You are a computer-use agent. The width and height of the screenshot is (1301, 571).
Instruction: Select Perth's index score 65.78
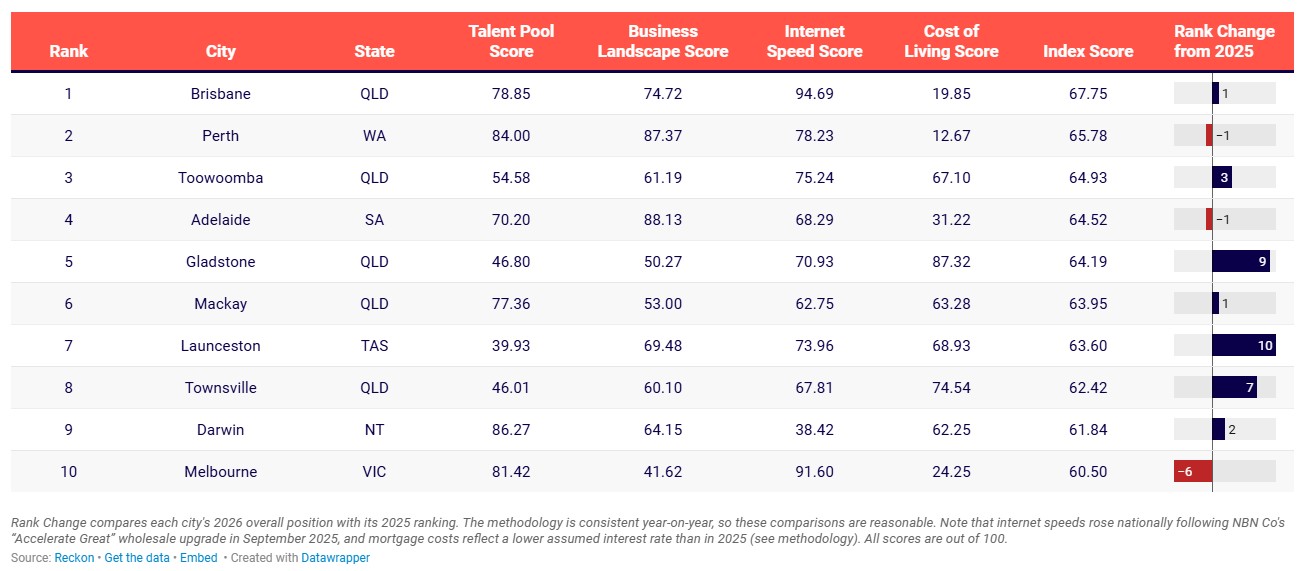click(1088, 136)
